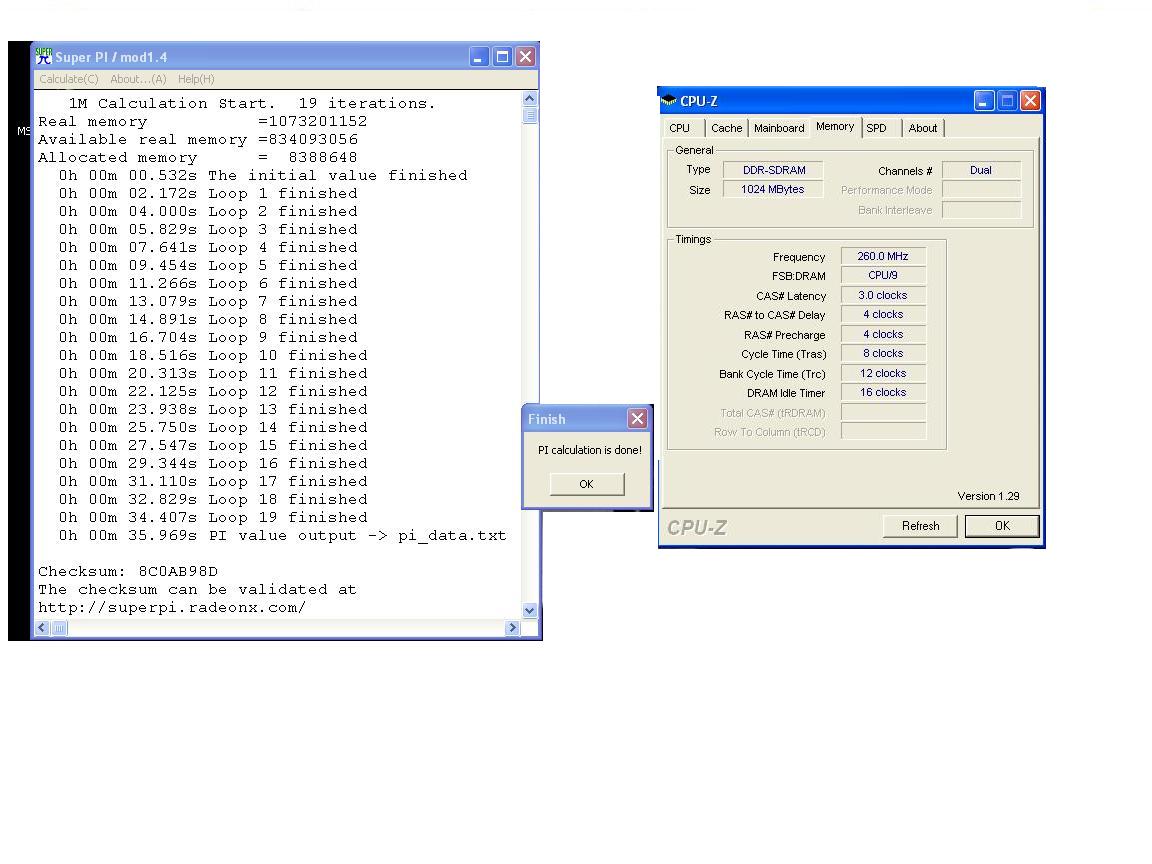Click the 'Loop 1 finished' line

[208, 193]
